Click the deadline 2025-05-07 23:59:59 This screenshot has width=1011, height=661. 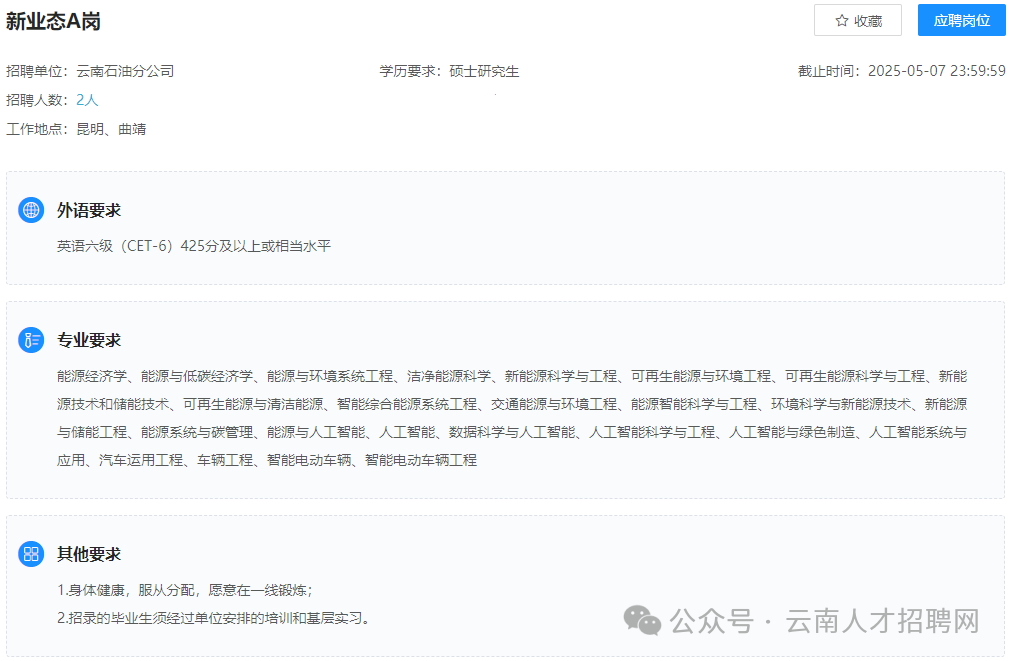(937, 71)
